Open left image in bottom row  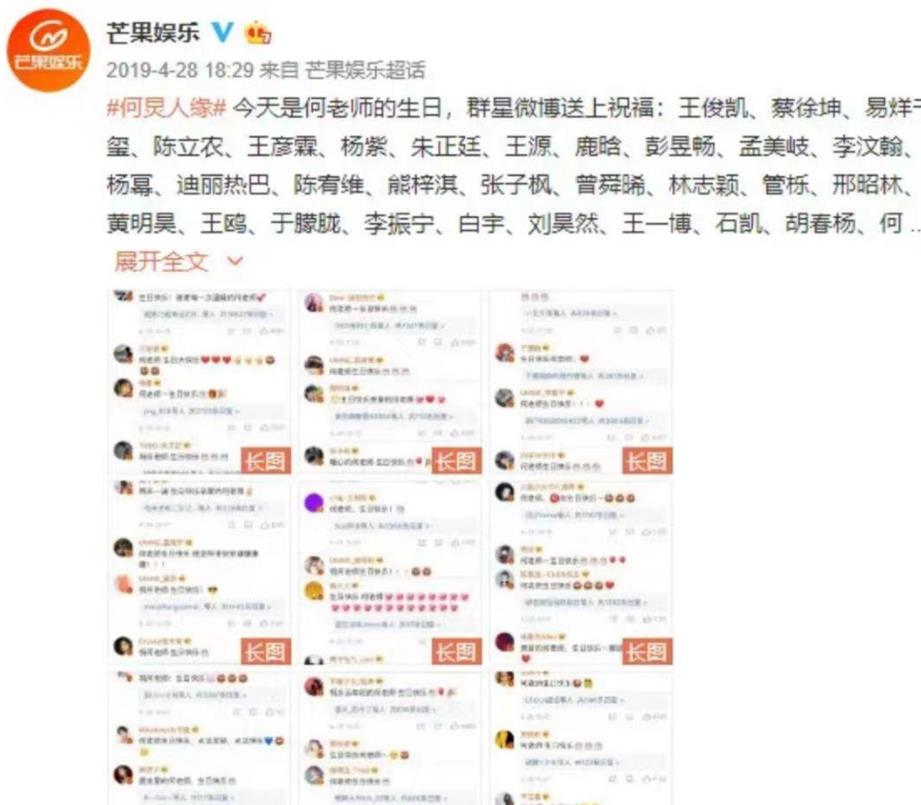coord(200,739)
